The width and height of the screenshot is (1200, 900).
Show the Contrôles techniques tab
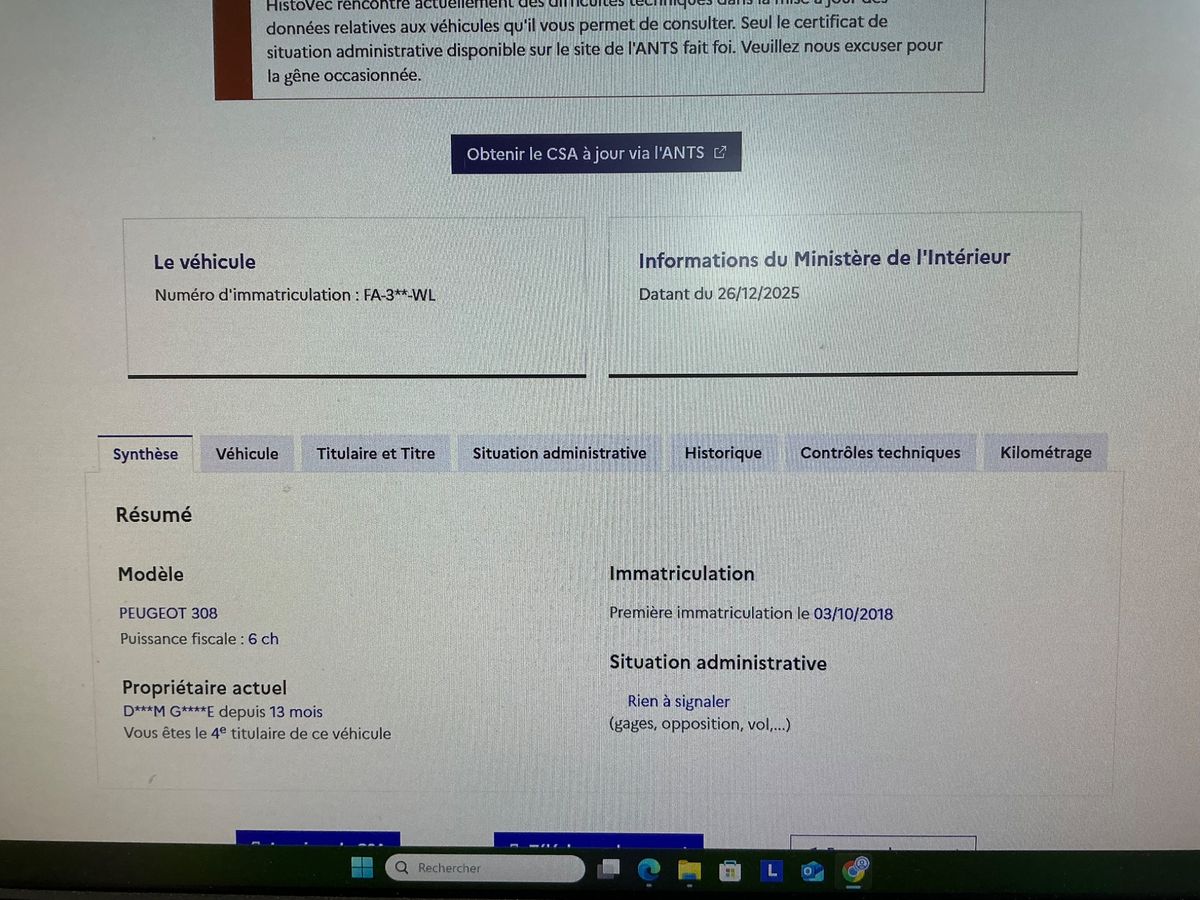click(880, 453)
